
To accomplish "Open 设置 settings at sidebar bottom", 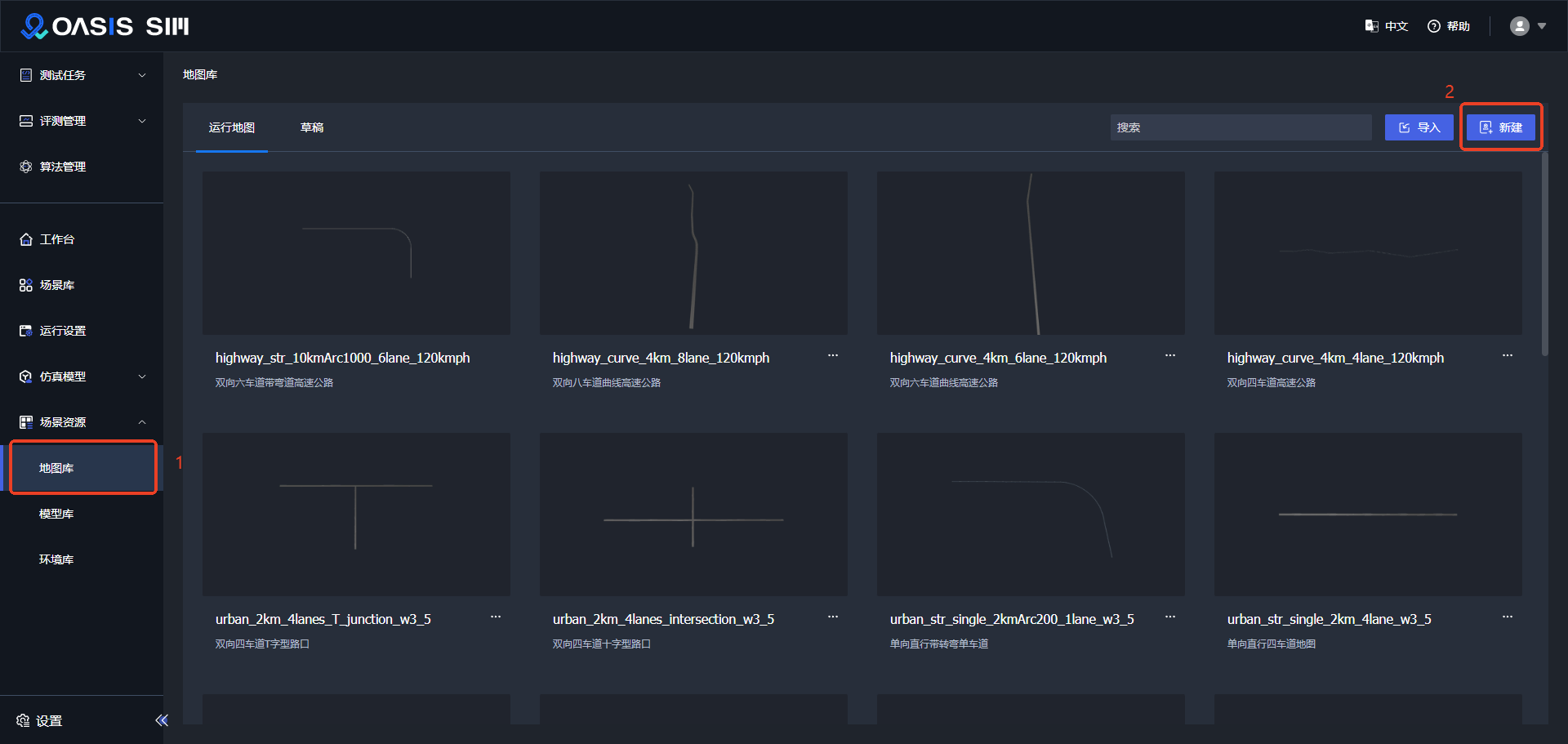I will pyautogui.click(x=41, y=720).
